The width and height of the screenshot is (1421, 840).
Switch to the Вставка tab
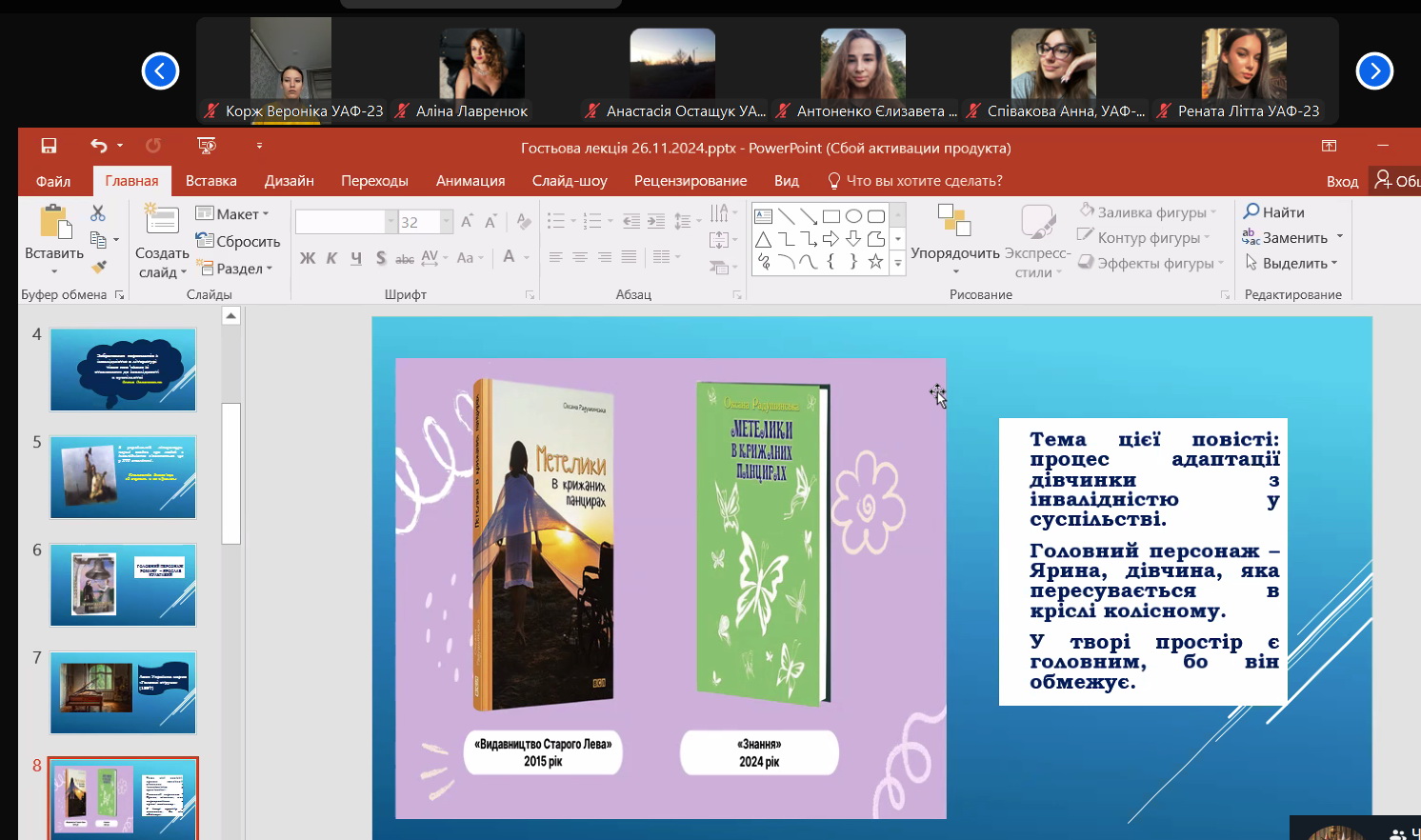tap(211, 181)
